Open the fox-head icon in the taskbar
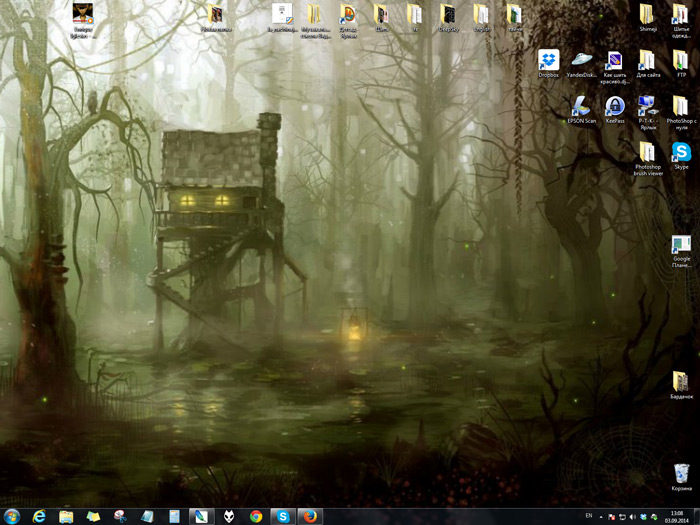 229,517
